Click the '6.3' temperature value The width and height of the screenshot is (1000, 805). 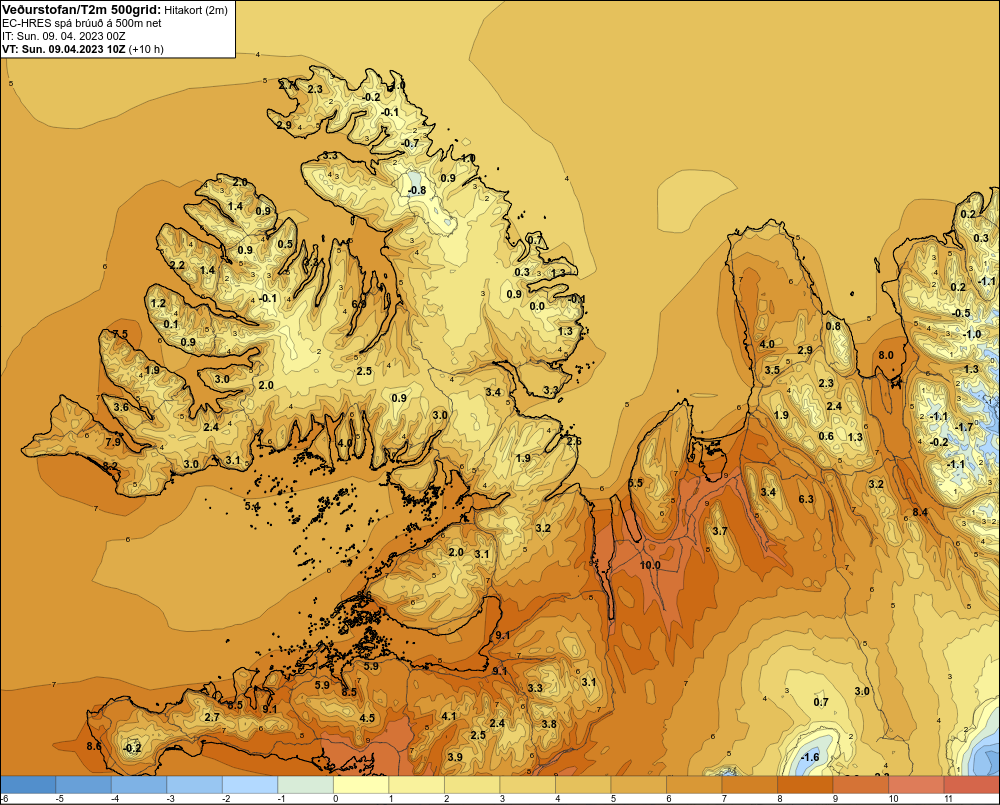pos(806,499)
